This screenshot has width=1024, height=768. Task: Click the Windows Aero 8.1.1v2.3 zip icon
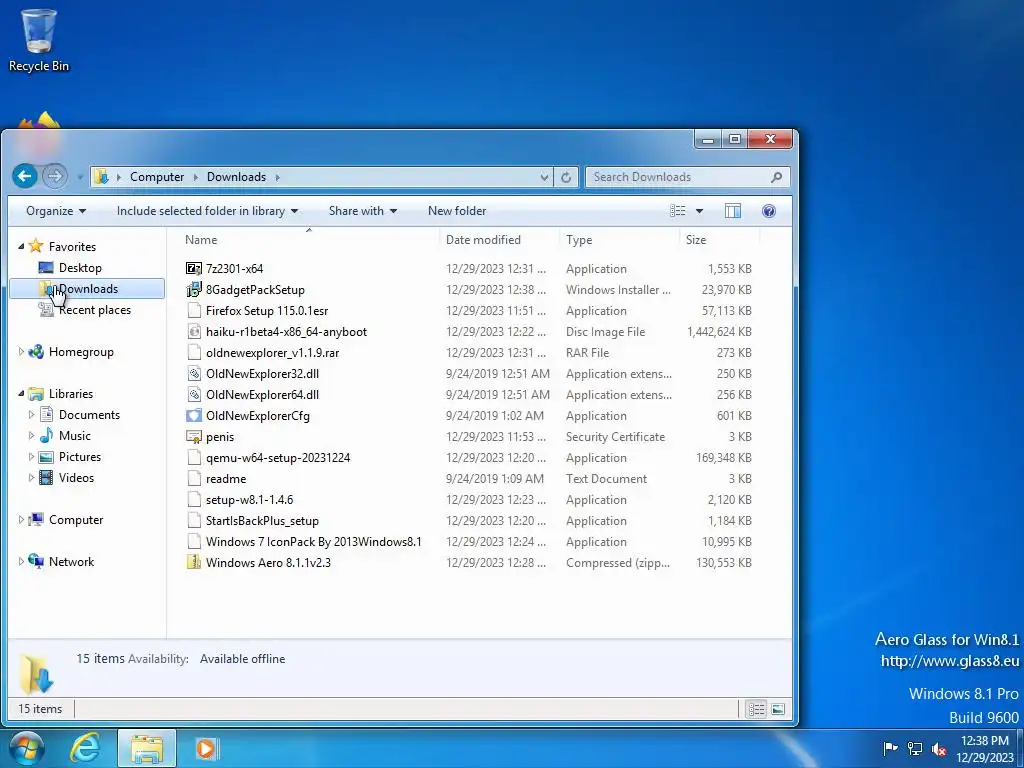[x=194, y=562]
